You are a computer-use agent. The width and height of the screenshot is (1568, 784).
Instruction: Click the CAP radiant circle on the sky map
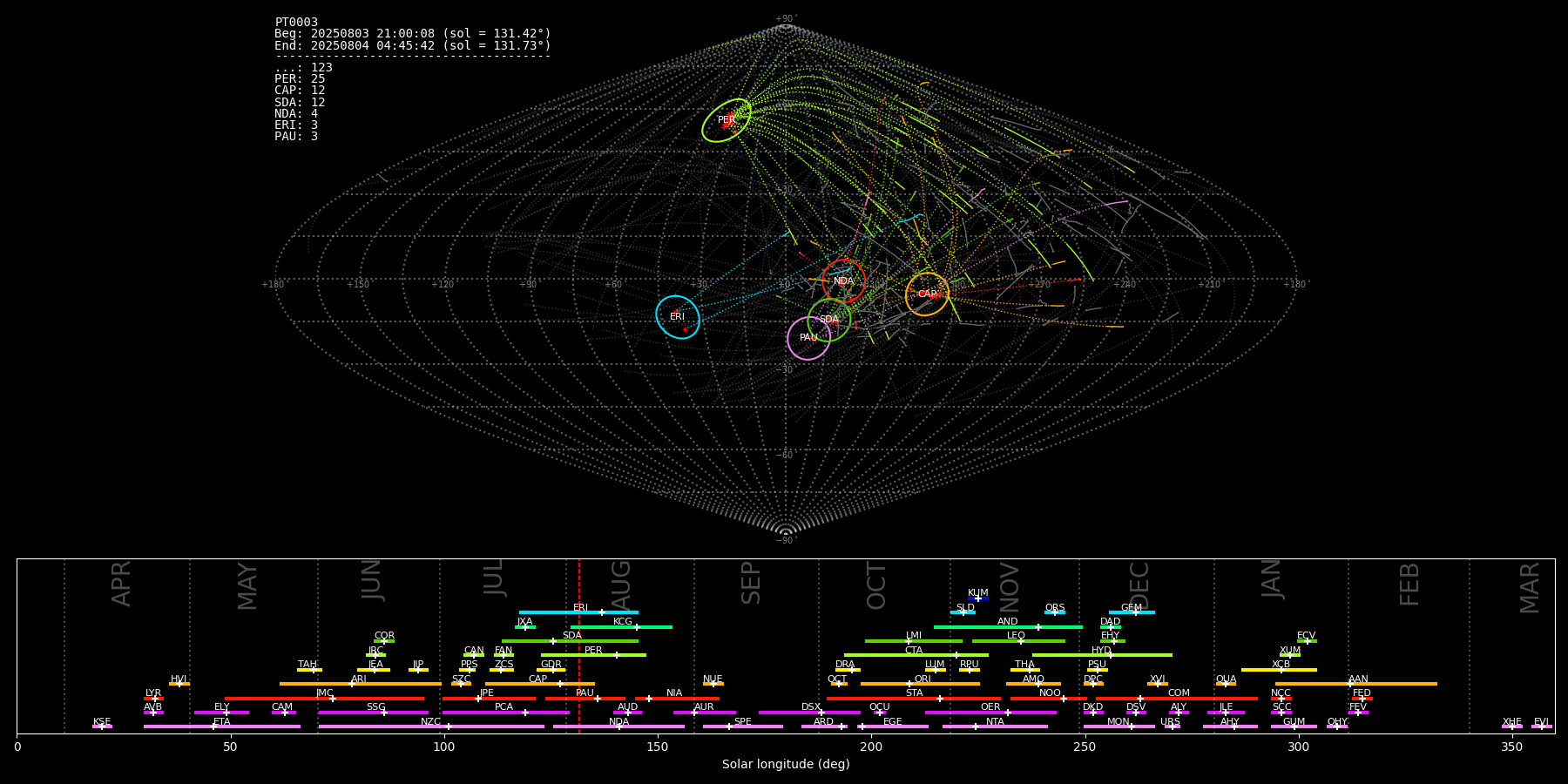[927, 294]
